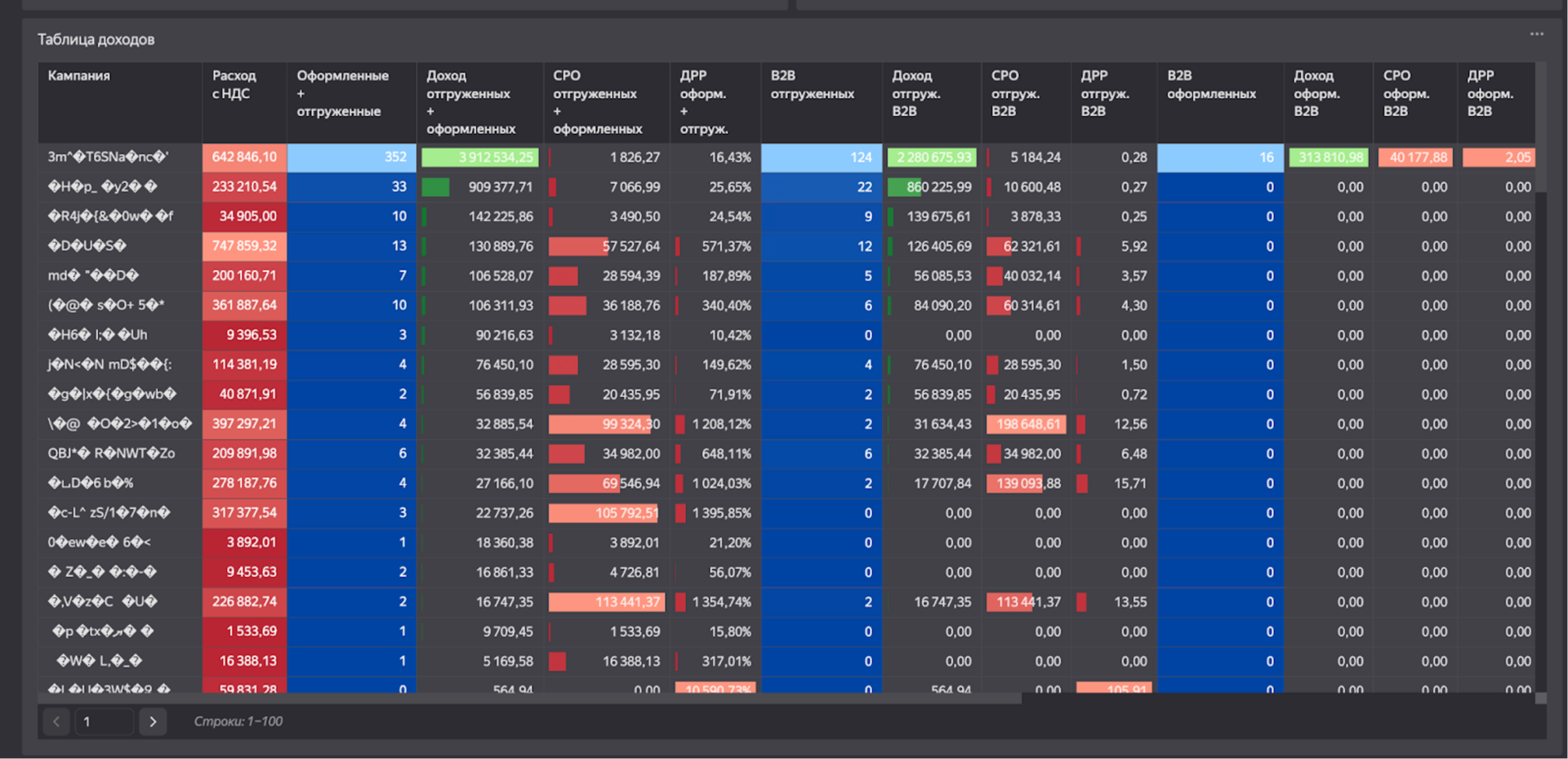This screenshot has height=759, width=1568.
Task: Click the 642 846,10 expense cell
Action: [244, 157]
